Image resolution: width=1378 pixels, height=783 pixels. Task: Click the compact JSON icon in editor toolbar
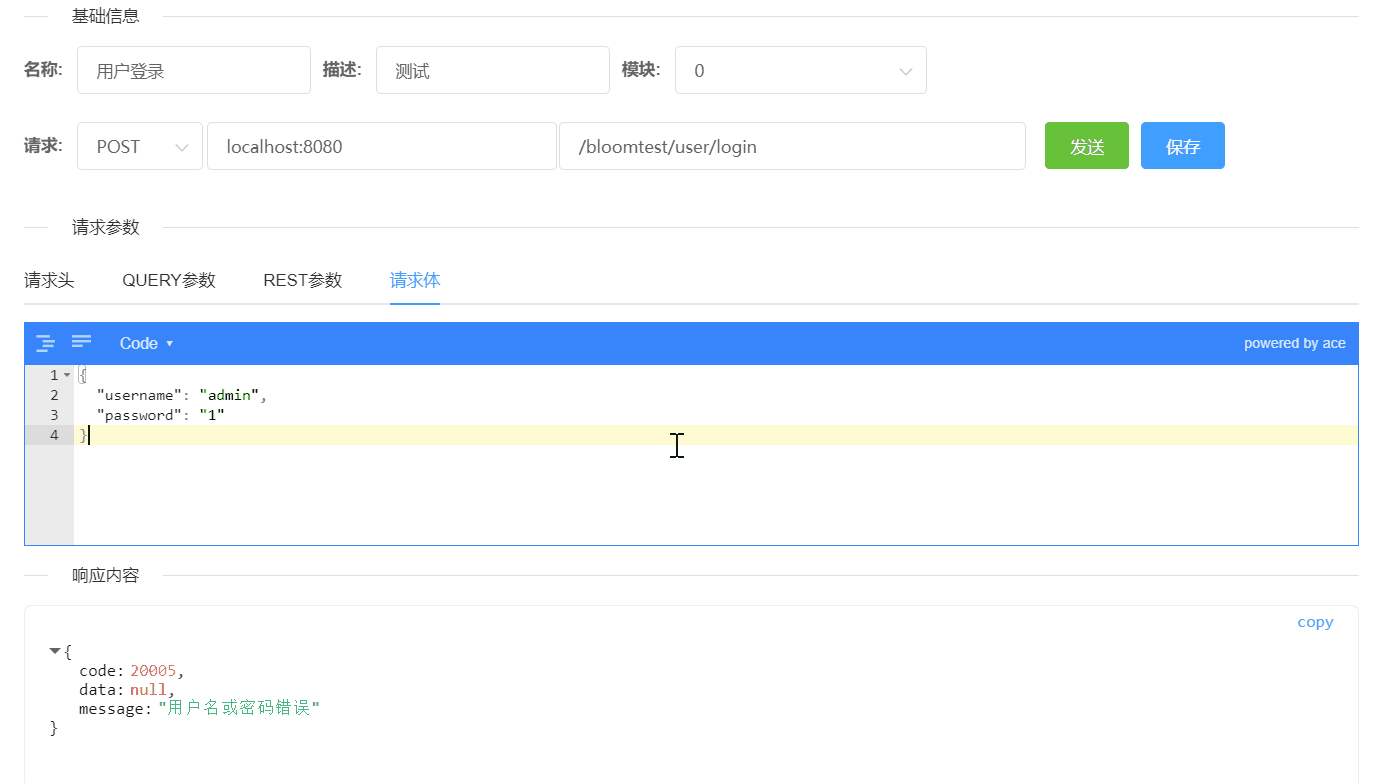tap(82, 343)
